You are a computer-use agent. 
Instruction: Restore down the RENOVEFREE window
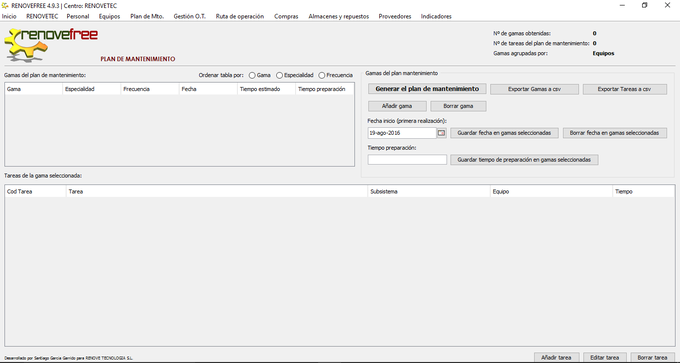point(644,6)
